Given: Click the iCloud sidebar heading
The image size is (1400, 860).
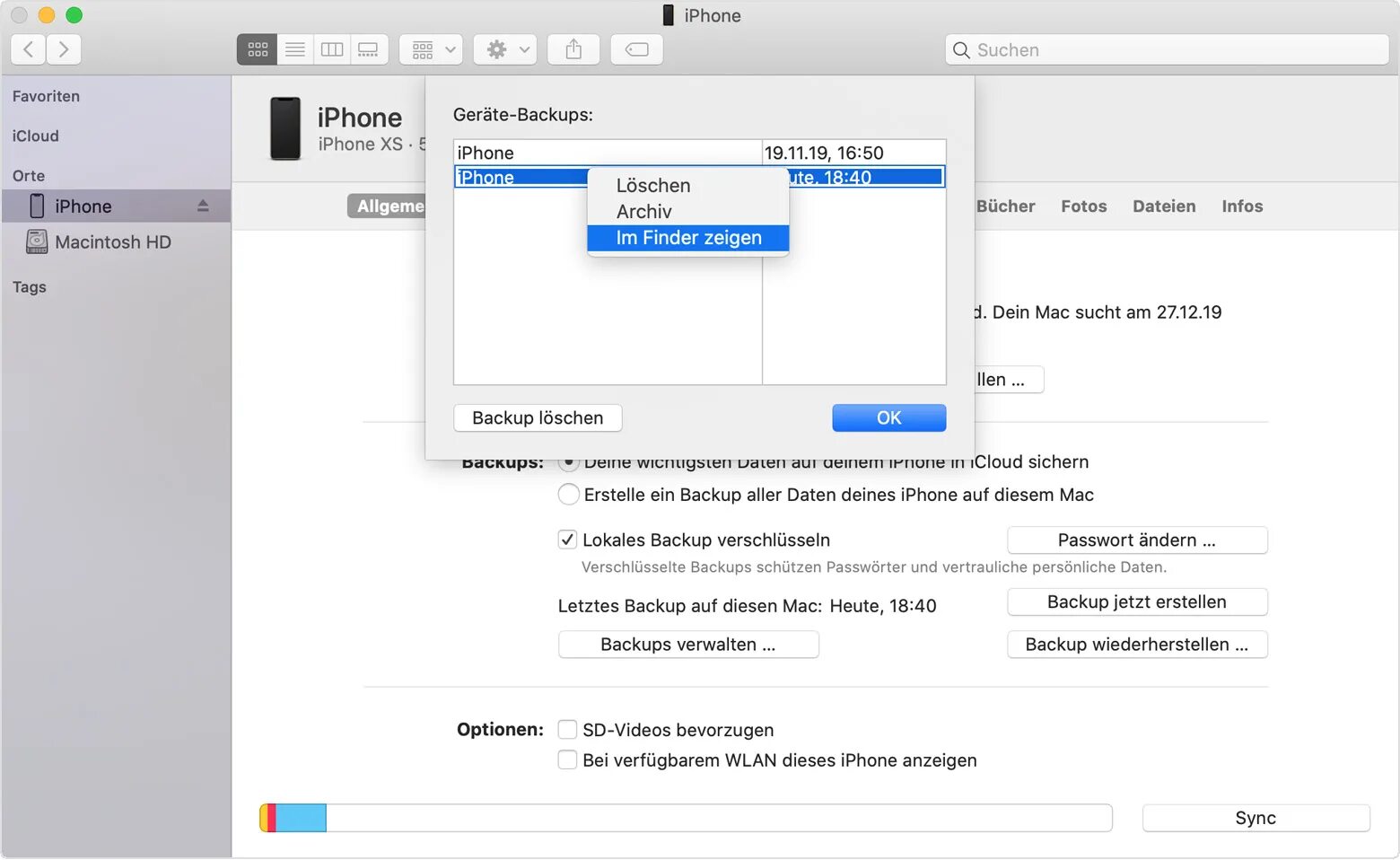Looking at the screenshot, I should (36, 136).
